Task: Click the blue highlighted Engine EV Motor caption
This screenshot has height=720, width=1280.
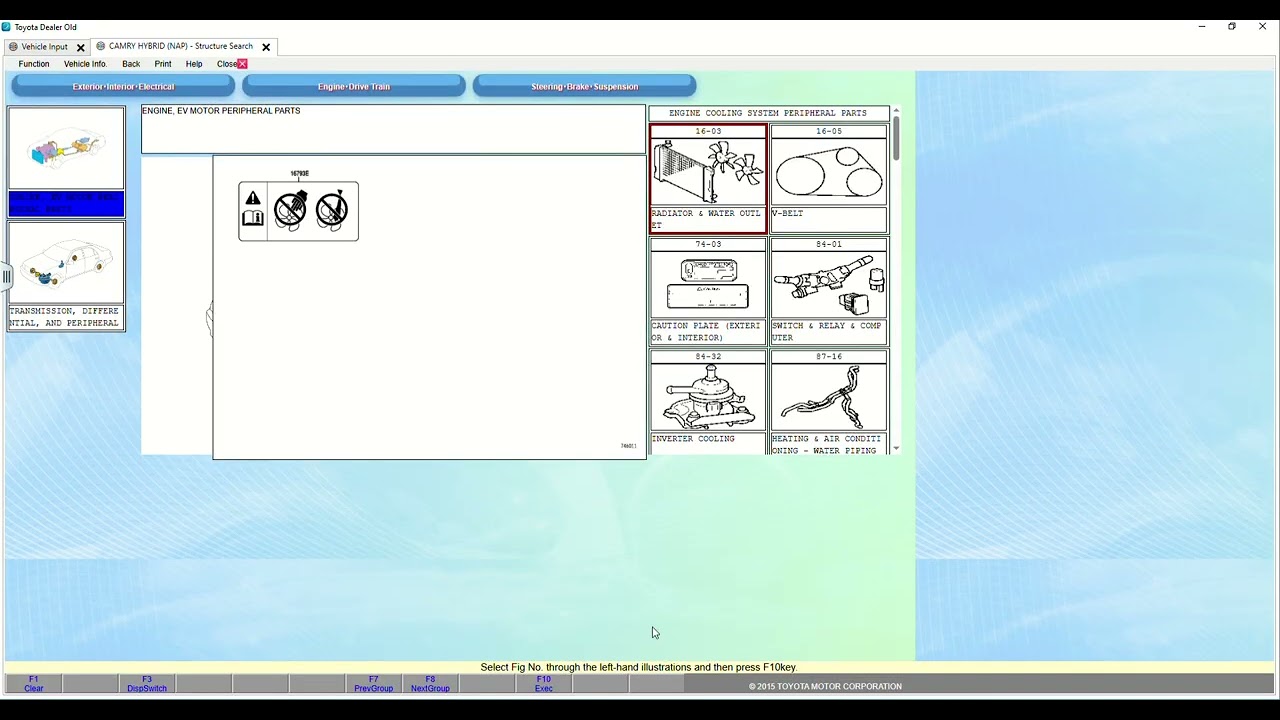Action: coord(66,203)
